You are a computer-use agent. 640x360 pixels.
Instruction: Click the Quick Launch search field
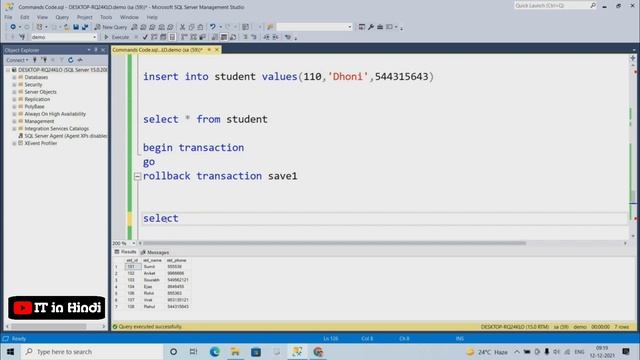click(x=551, y=6)
